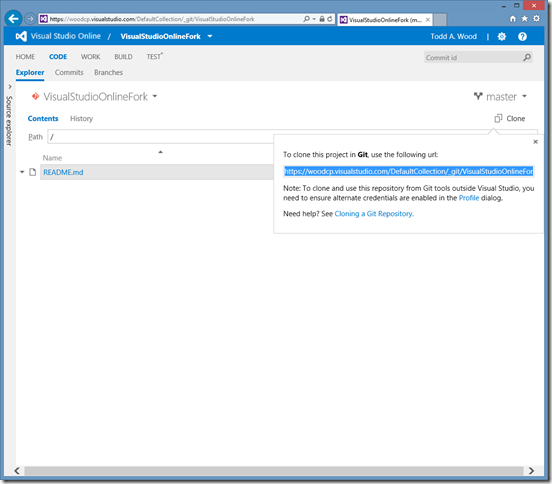
Task: Go back with the browser back arrow
Action: pyautogui.click(x=13, y=18)
